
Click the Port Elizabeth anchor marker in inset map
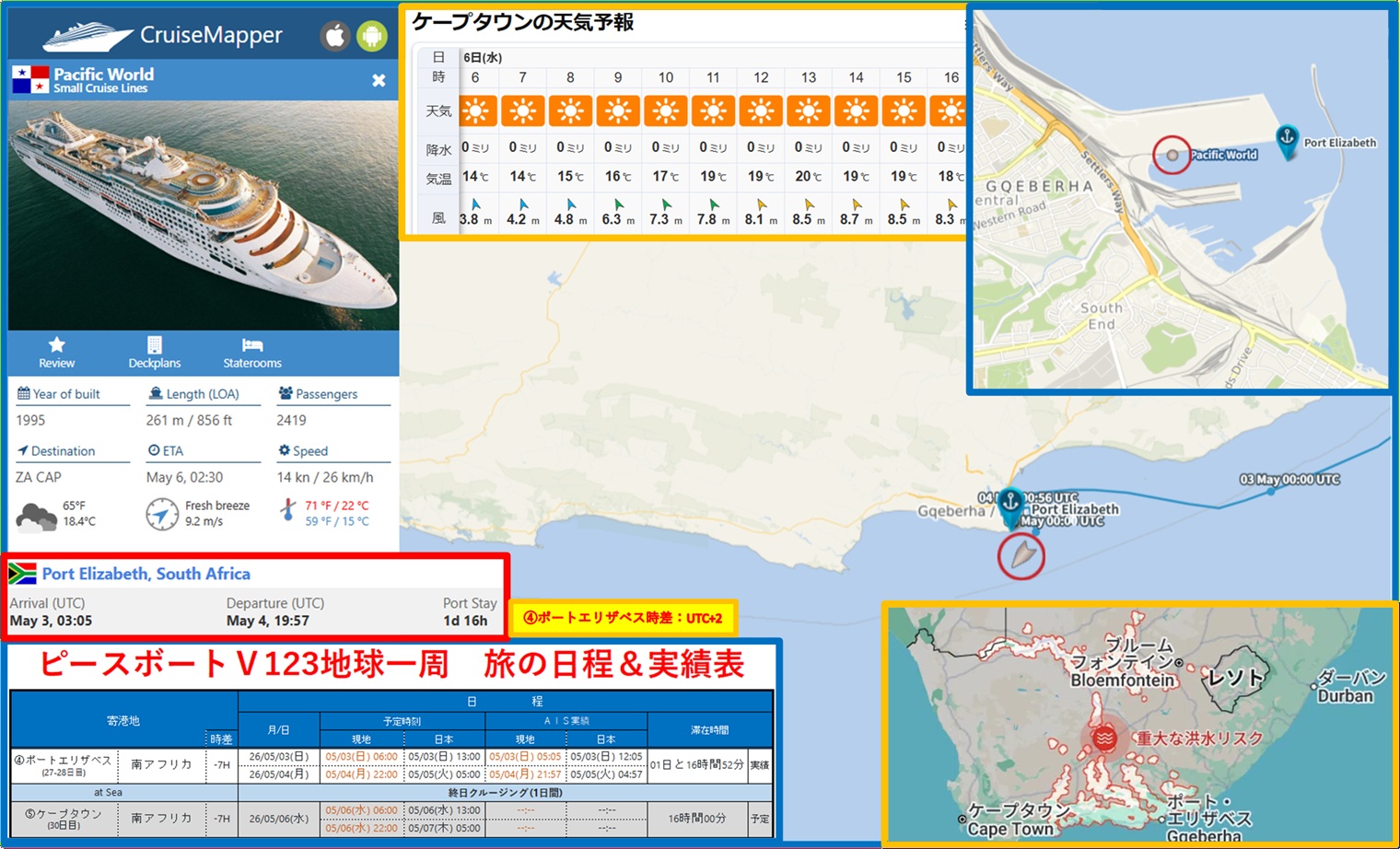click(x=1287, y=141)
